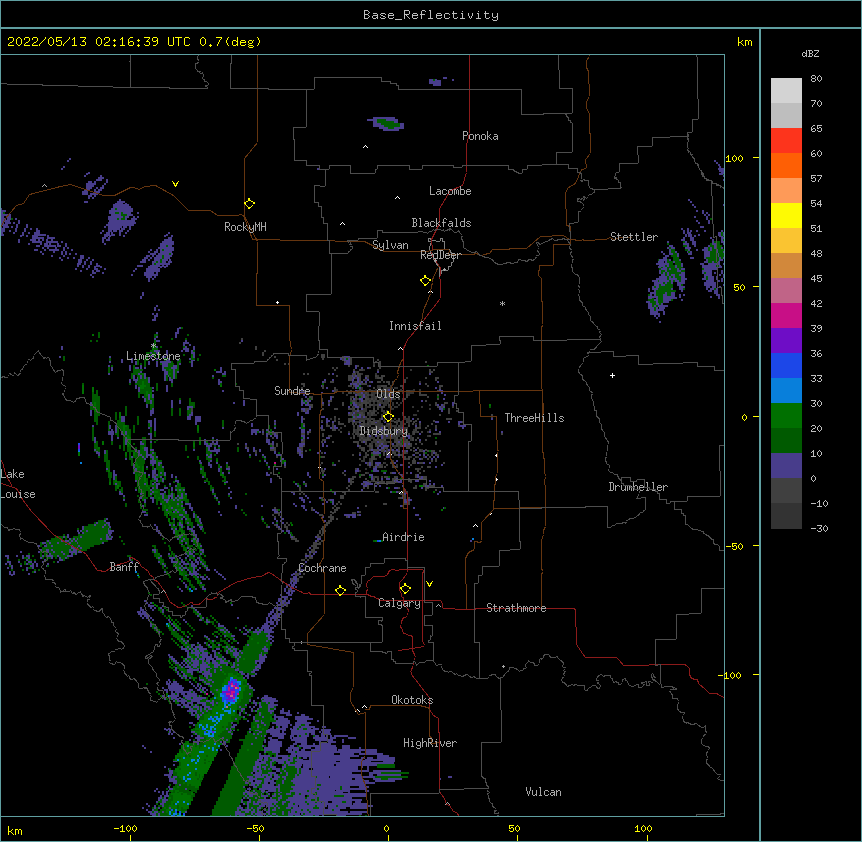This screenshot has height=842, width=862.
Task: Click the 80 value in dBZ legend
Action: point(816,79)
